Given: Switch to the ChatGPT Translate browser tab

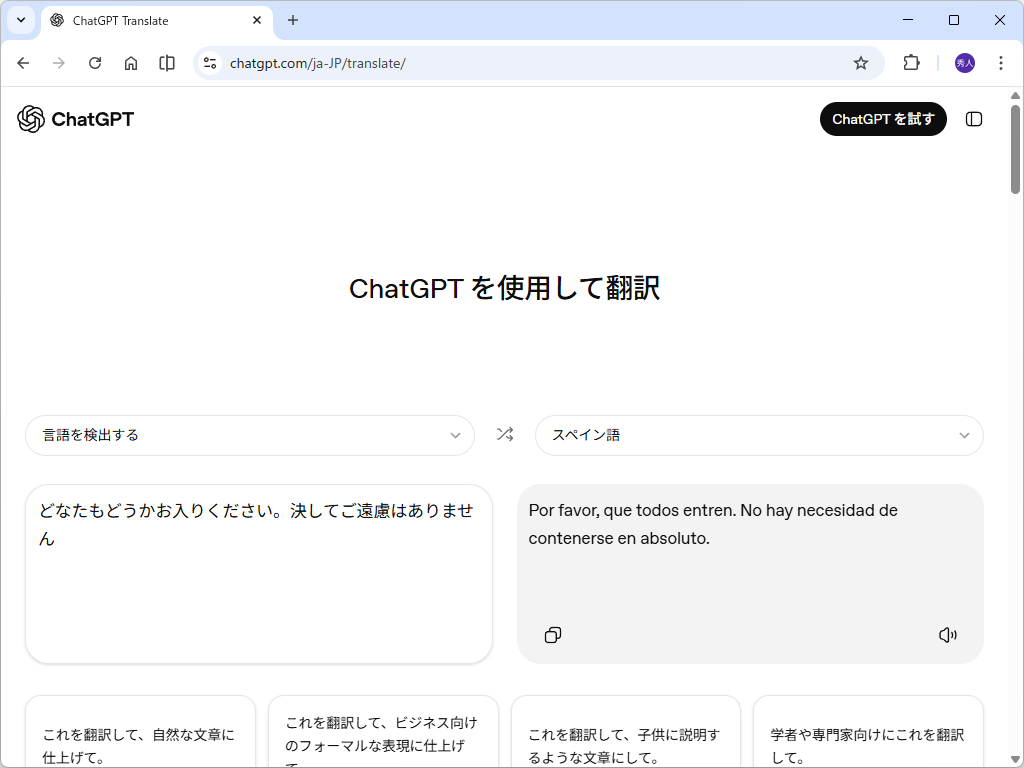Looking at the screenshot, I should tap(140, 20).
